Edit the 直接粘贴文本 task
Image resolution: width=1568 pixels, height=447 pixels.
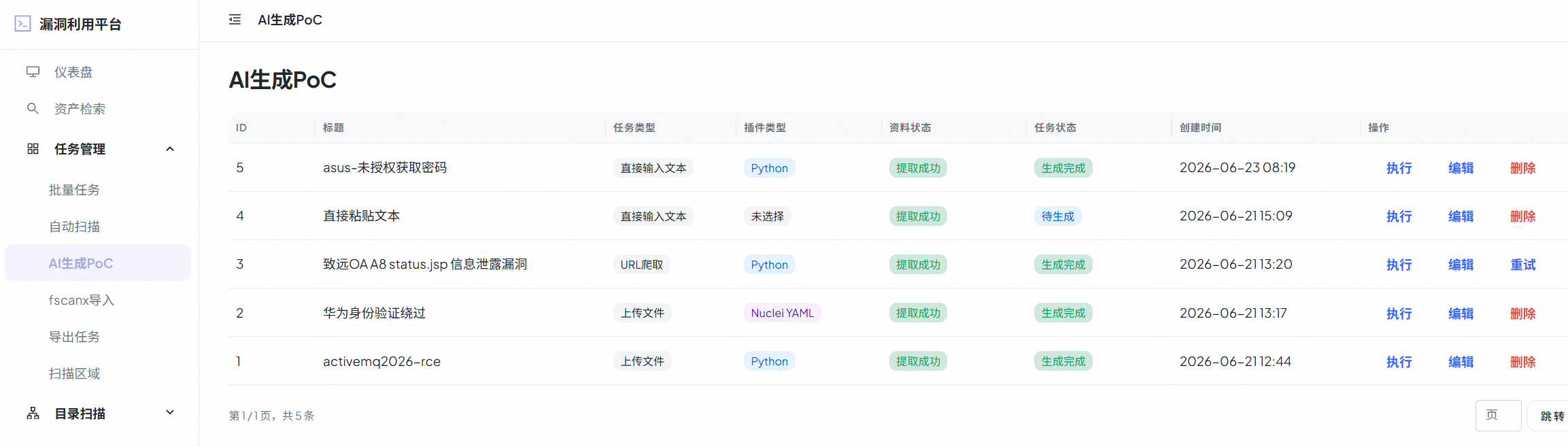[x=1461, y=216]
